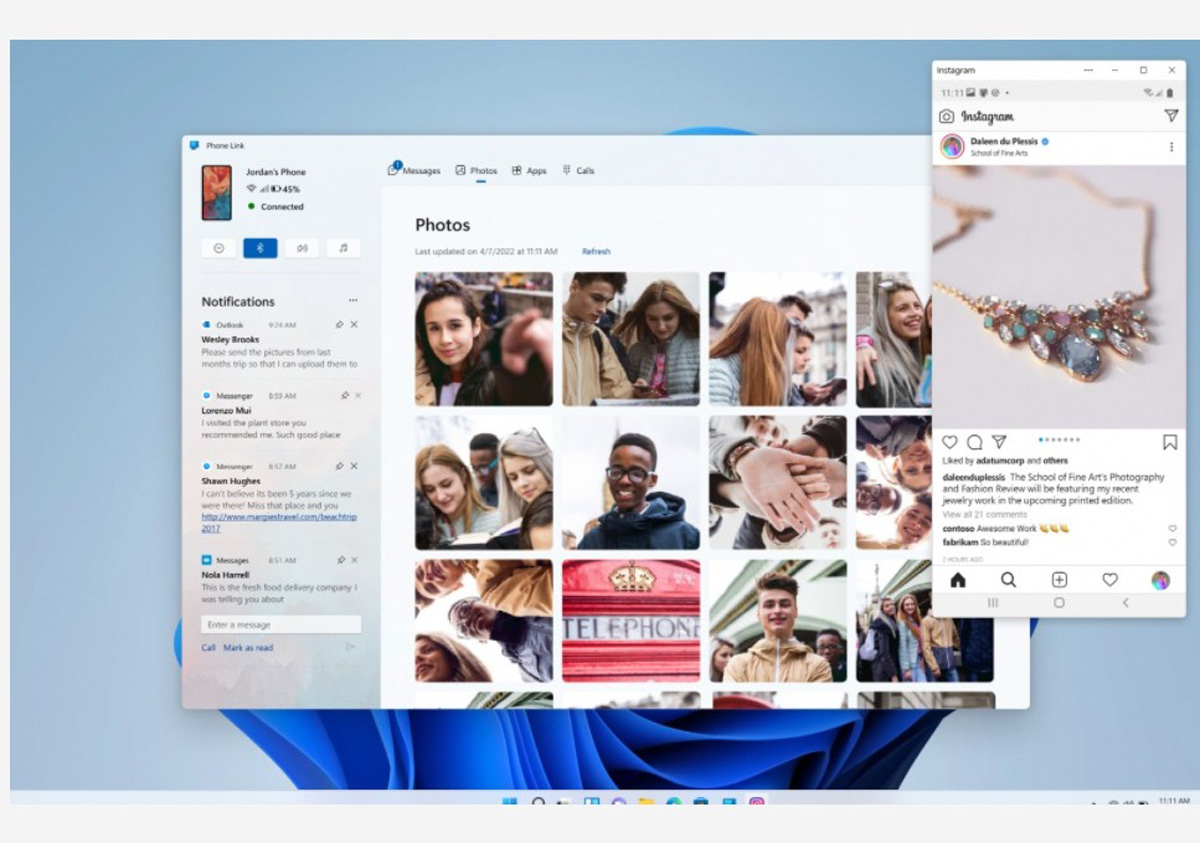
Task: Open Lorenzo Mui notification message
Action: [271, 429]
